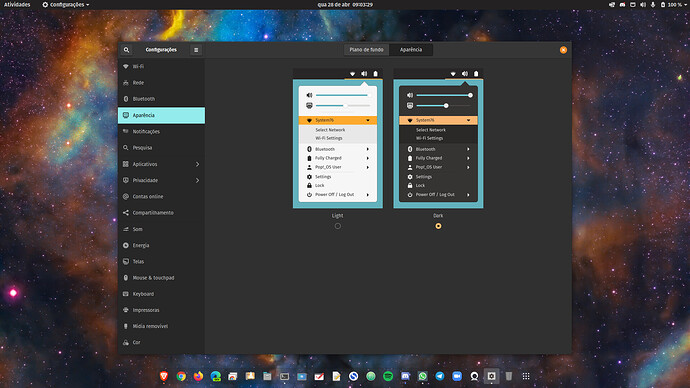Open the clock and calendar in top bar
Screen dimensions: 690x388
click(345, 4)
